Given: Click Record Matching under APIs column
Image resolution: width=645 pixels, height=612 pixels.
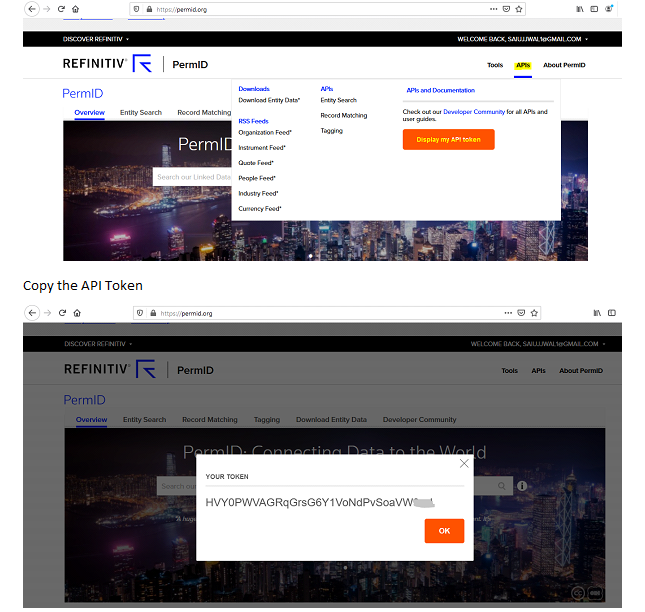Looking at the screenshot, I should pos(344,116).
